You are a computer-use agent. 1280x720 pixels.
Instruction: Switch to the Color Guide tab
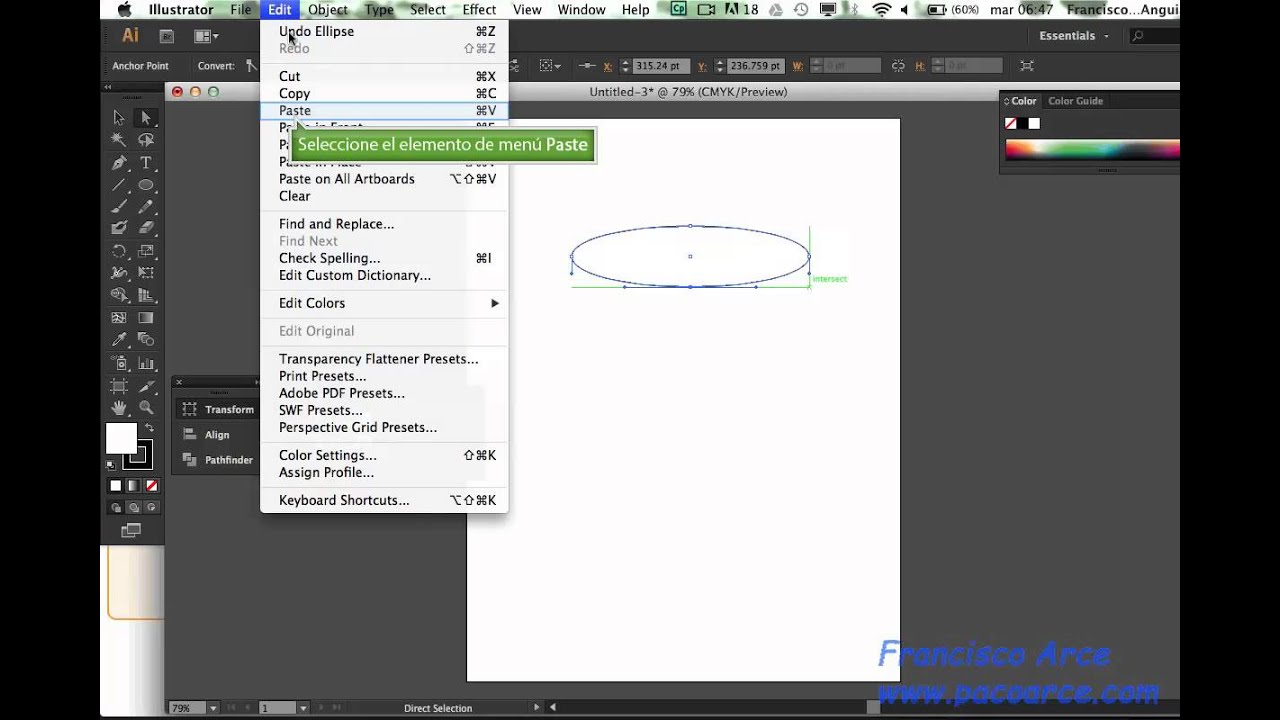pos(1075,101)
